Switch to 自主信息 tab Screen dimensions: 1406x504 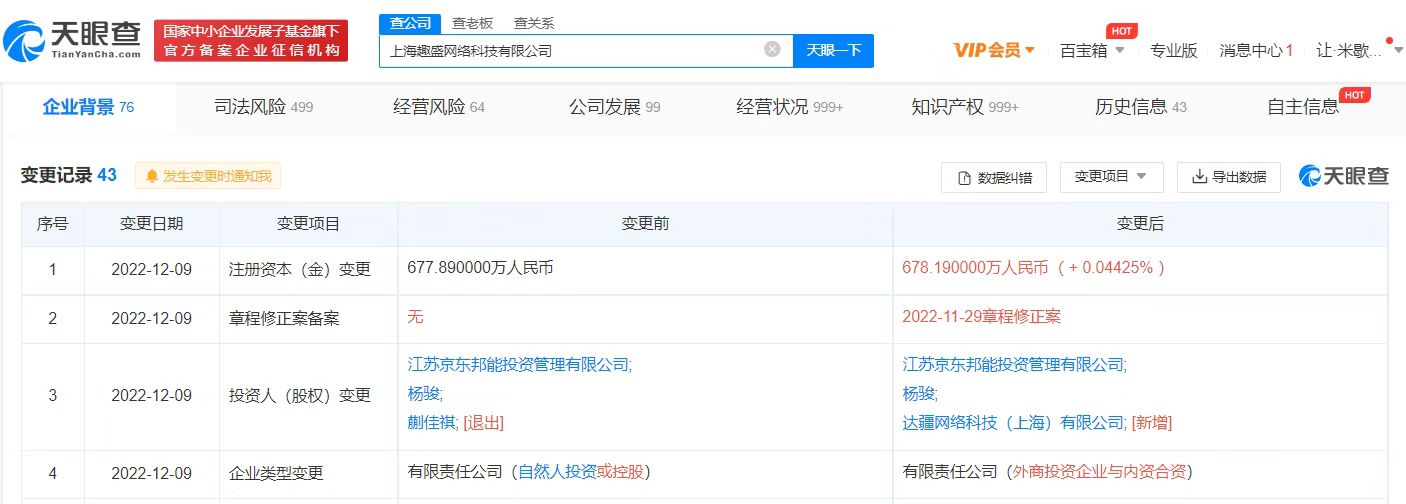pyautogui.click(x=1303, y=107)
